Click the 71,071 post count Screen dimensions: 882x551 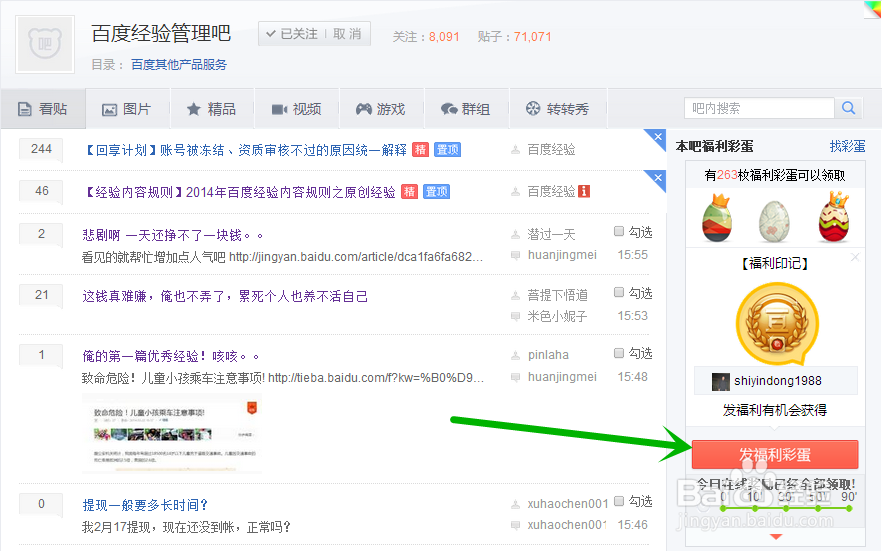pyautogui.click(x=532, y=37)
